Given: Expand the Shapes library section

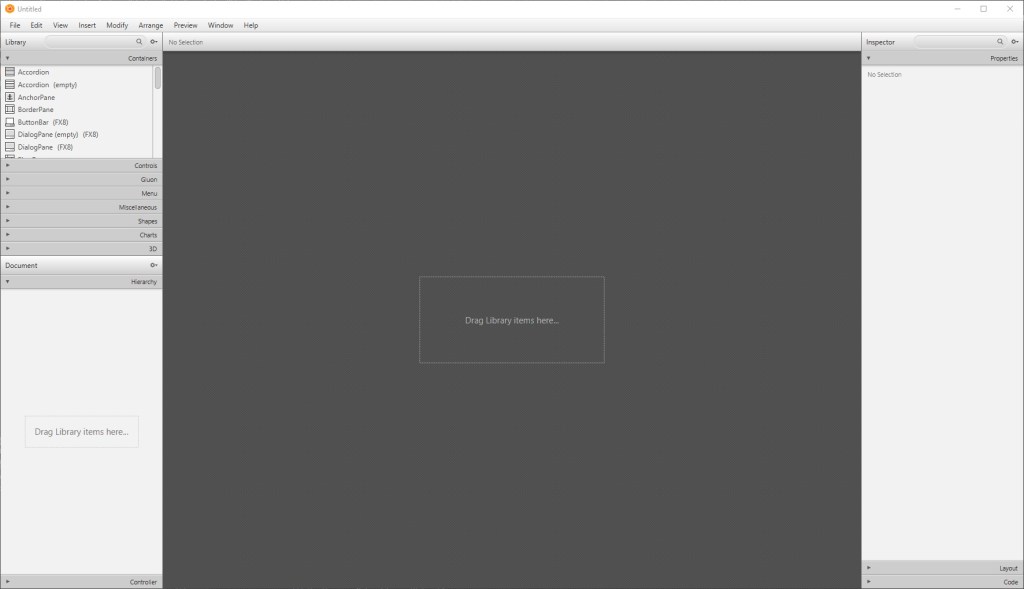Looking at the screenshot, I should coord(81,221).
